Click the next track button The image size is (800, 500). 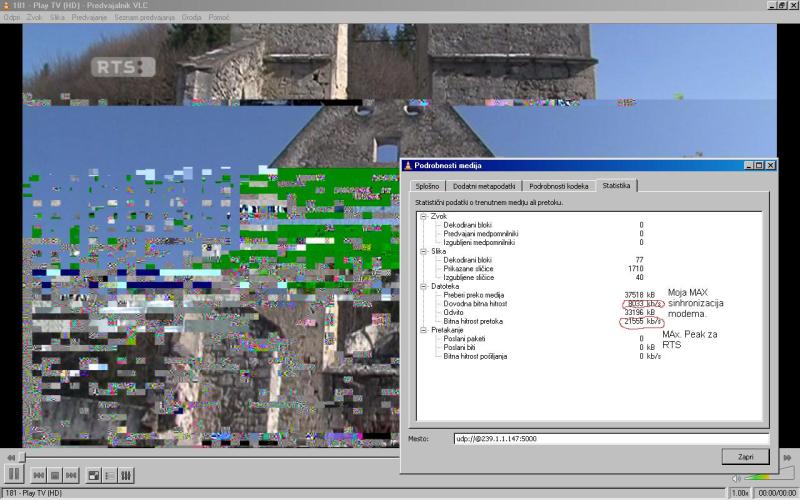tap(72, 475)
